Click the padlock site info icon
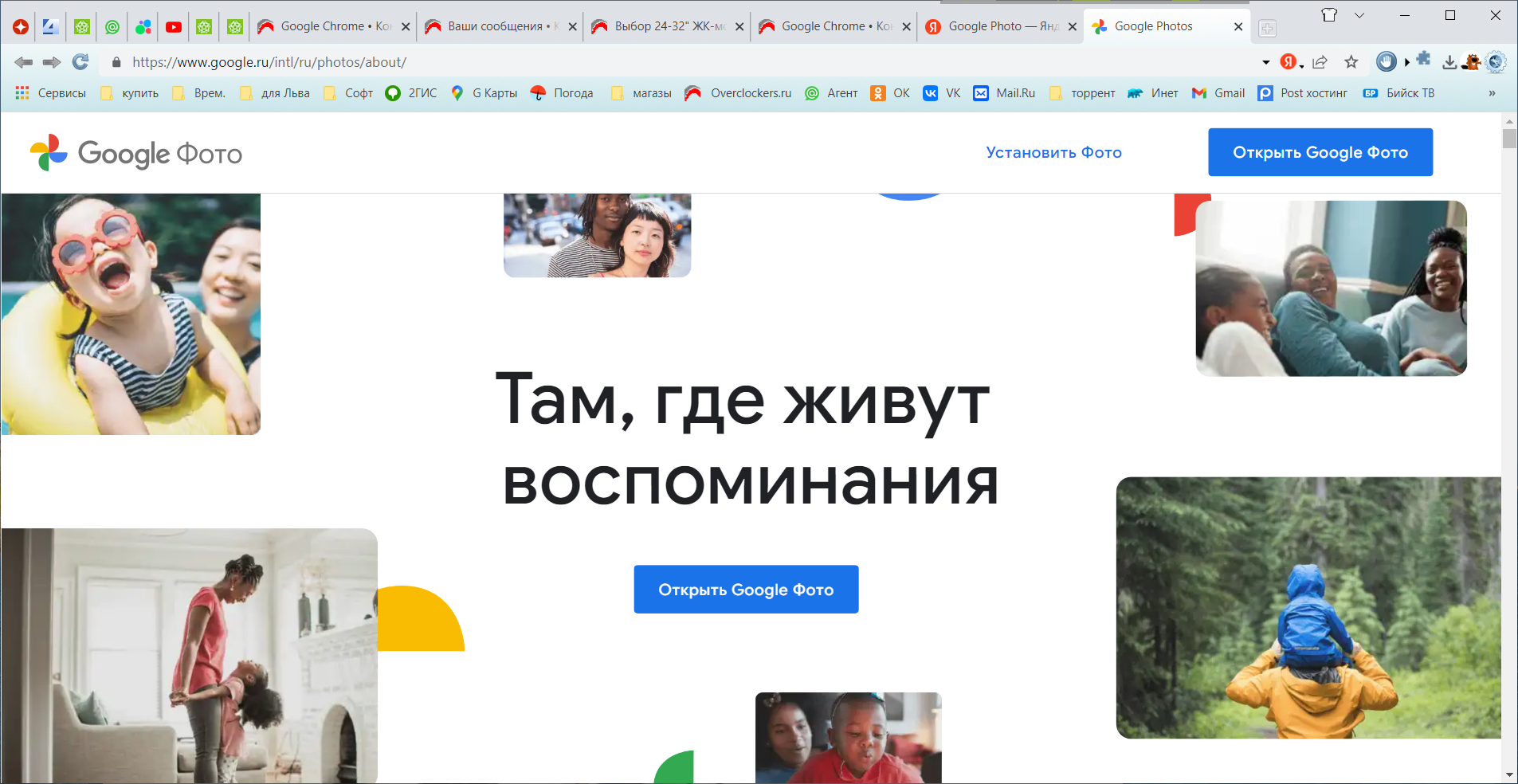Screen dimensions: 1518x784 click(x=116, y=62)
